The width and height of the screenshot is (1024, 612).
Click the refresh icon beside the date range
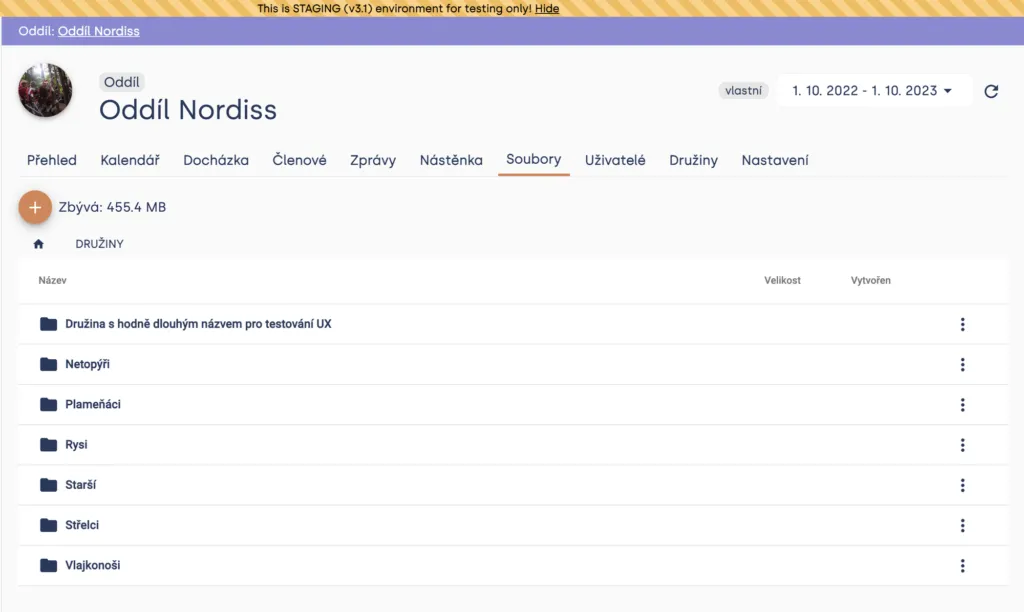pyautogui.click(x=991, y=91)
